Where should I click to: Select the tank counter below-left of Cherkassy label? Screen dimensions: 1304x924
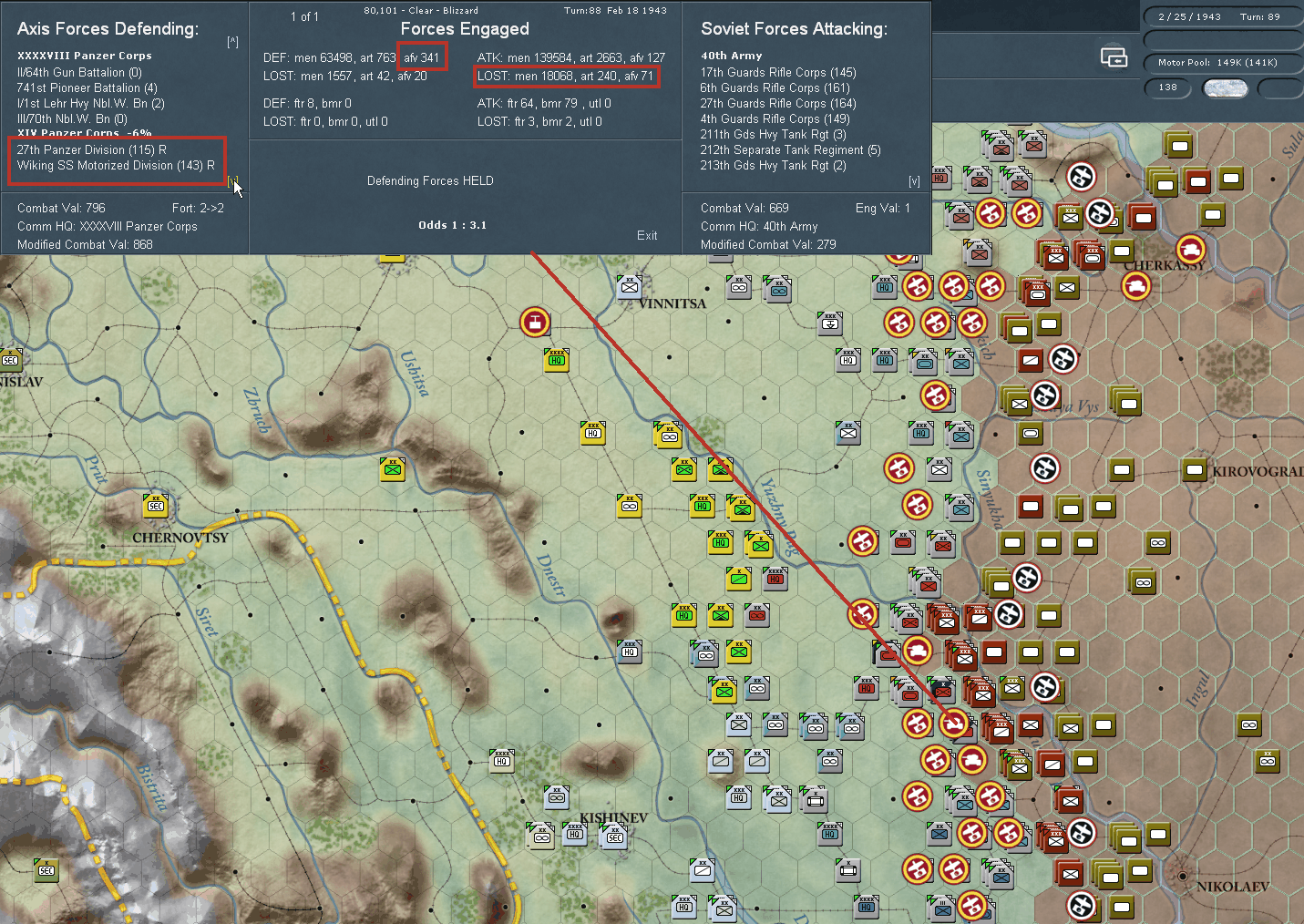pyautogui.click(x=1135, y=286)
